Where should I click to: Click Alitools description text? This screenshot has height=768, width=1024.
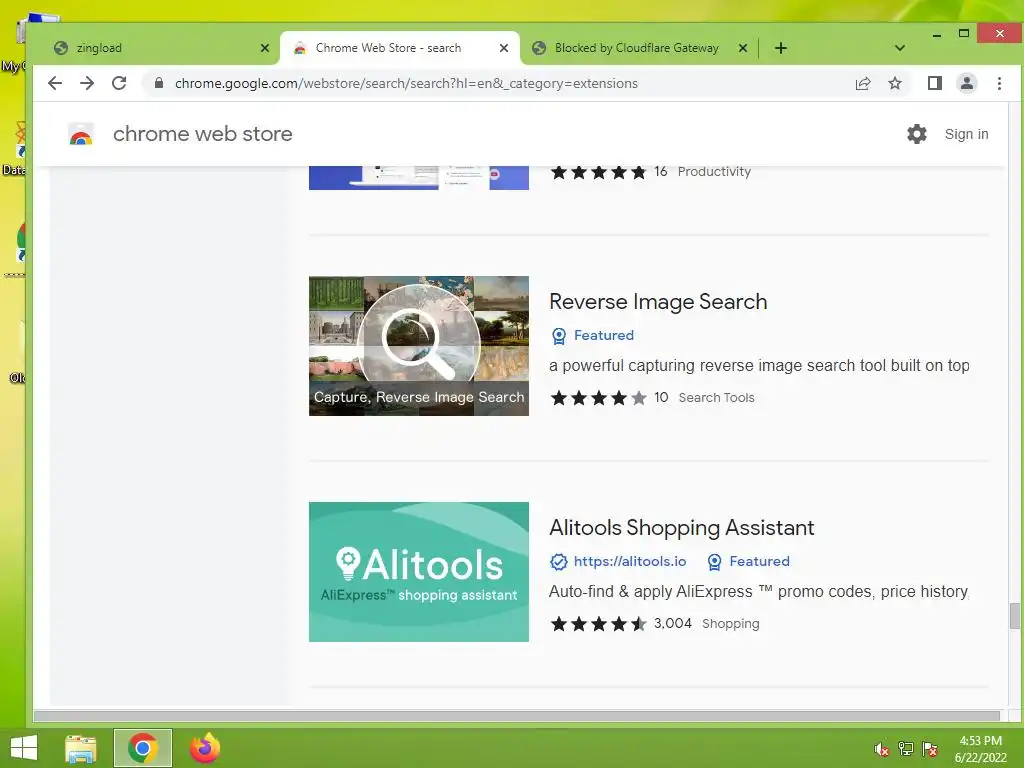click(x=758, y=592)
